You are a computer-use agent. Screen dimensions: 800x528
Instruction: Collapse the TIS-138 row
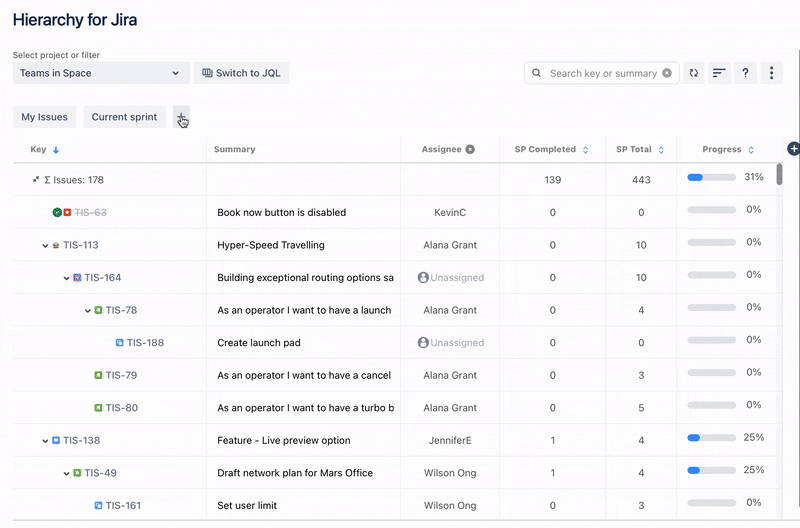click(x=45, y=441)
